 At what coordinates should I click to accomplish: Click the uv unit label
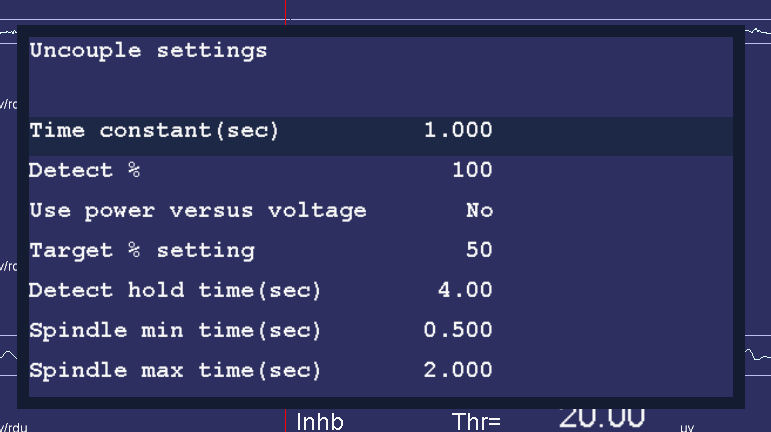coord(687,427)
